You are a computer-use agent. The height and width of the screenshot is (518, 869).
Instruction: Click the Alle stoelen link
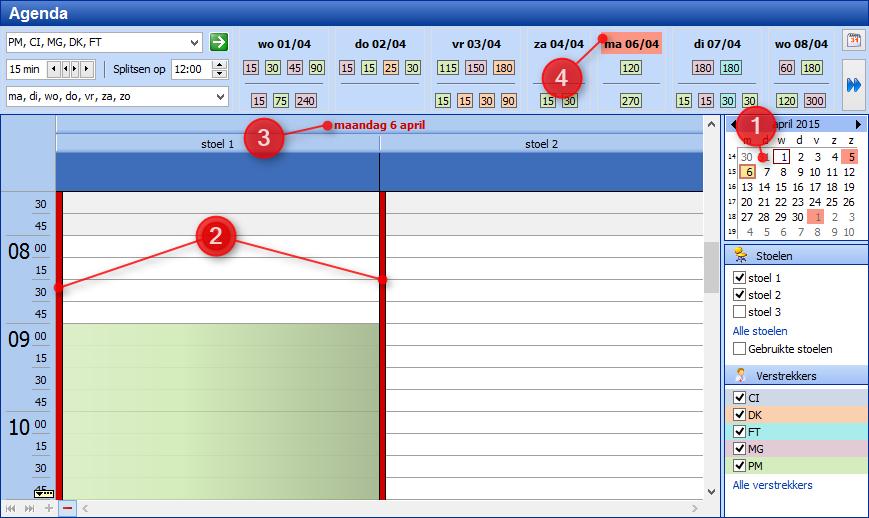tap(760, 331)
